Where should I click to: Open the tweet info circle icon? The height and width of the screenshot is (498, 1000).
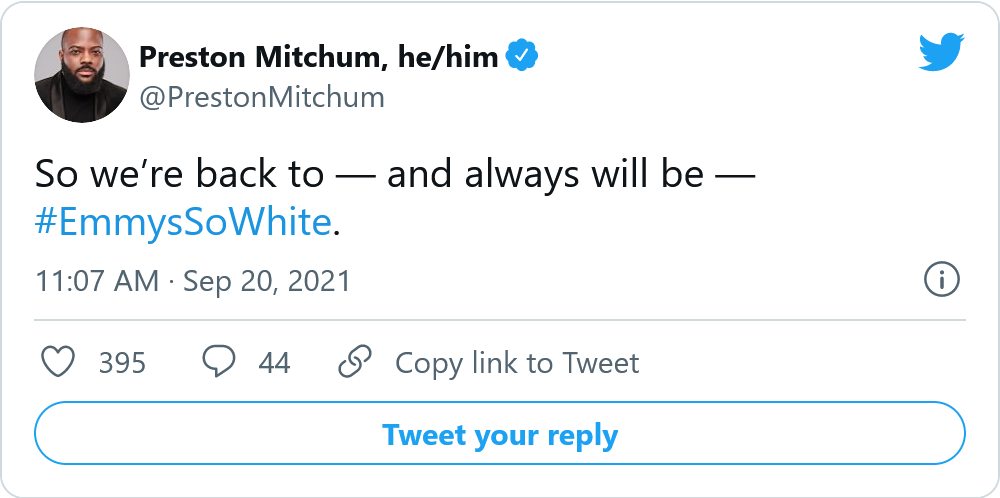tap(942, 280)
